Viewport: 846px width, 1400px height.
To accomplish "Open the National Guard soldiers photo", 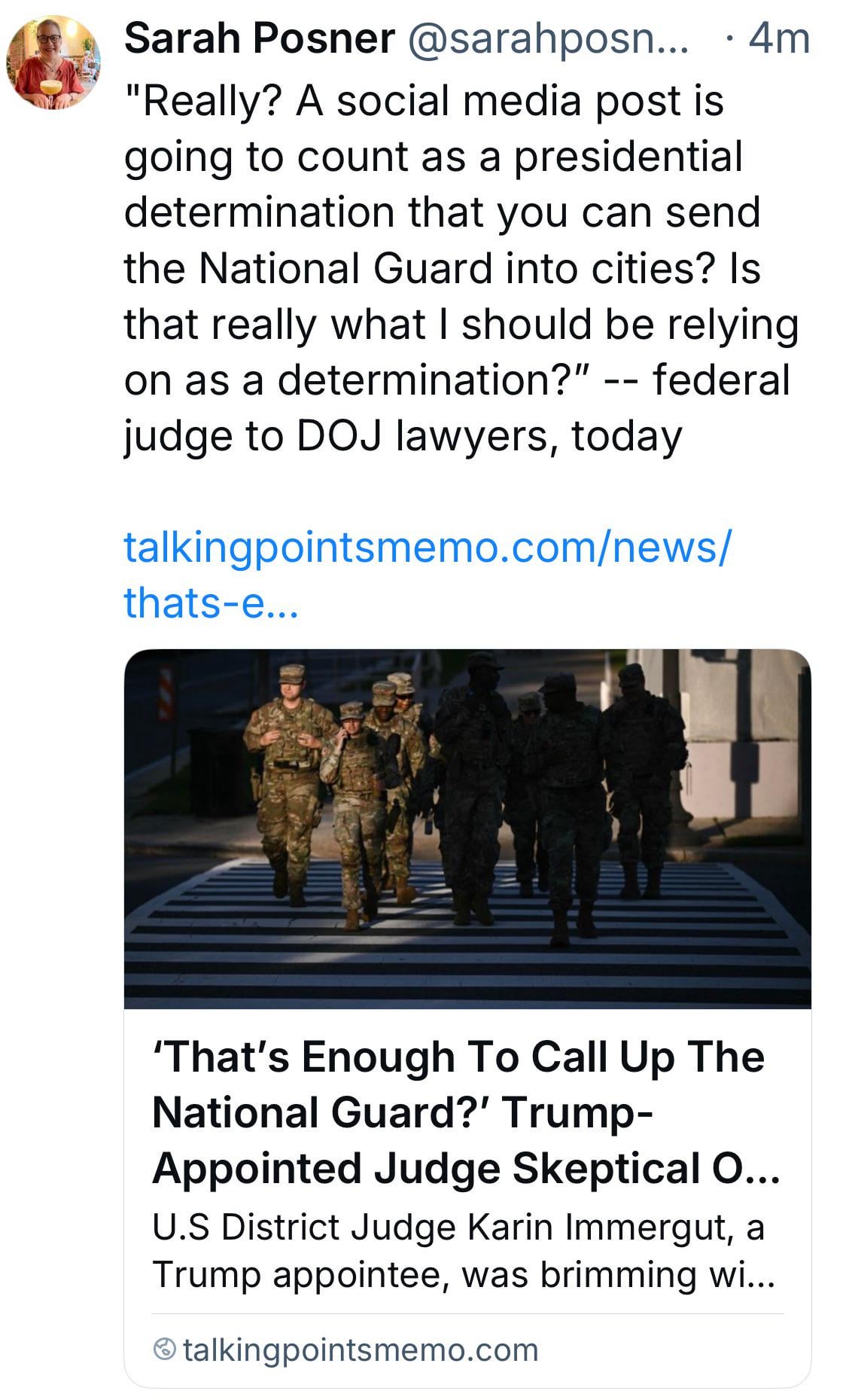I will [x=467, y=828].
